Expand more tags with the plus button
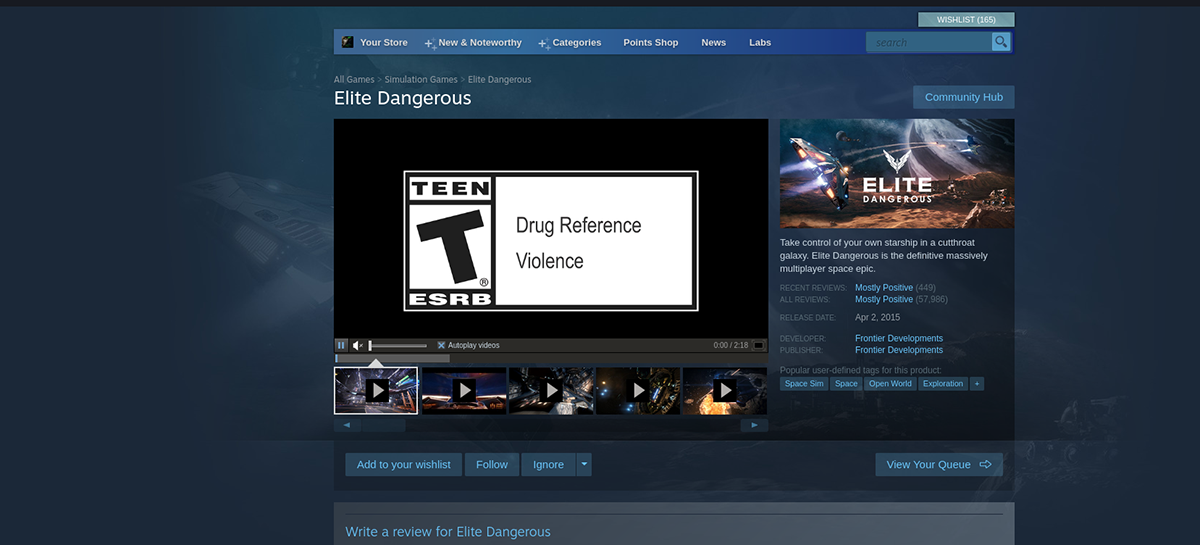 [x=977, y=384]
